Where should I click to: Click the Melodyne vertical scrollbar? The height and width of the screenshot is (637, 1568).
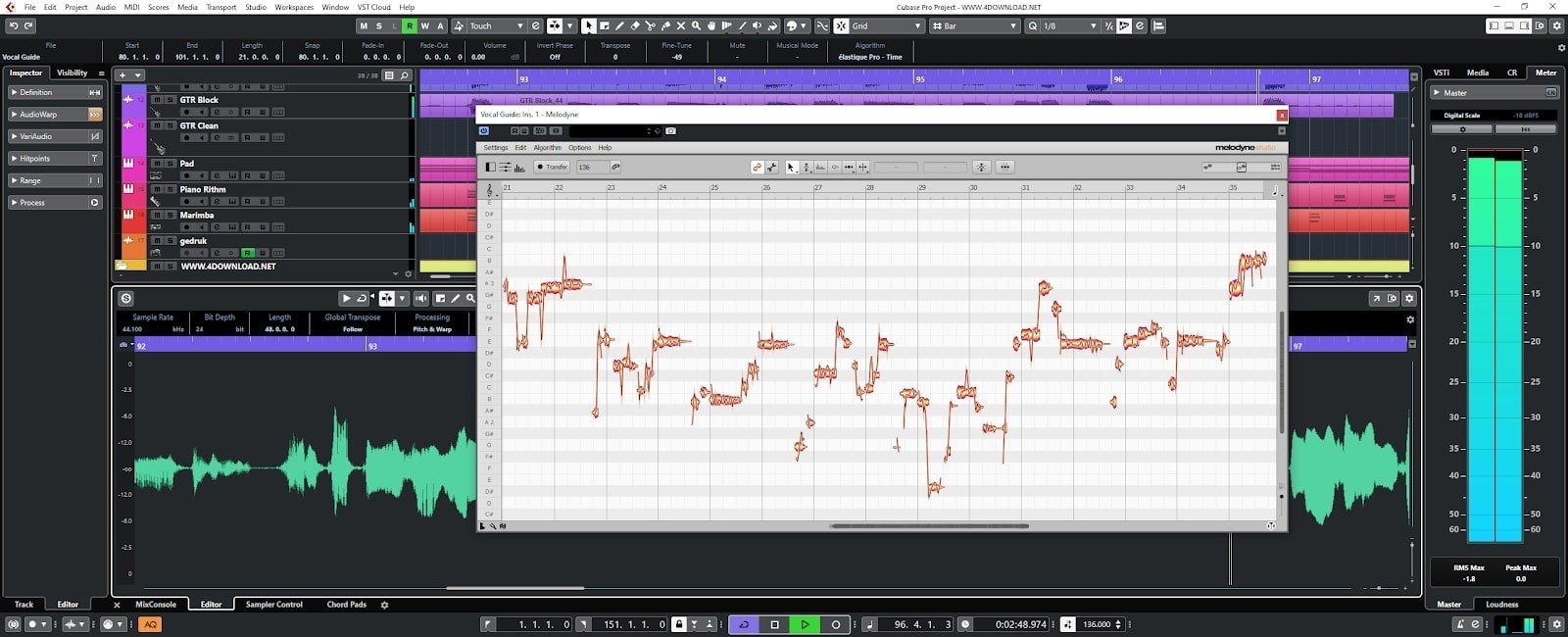point(1281,372)
